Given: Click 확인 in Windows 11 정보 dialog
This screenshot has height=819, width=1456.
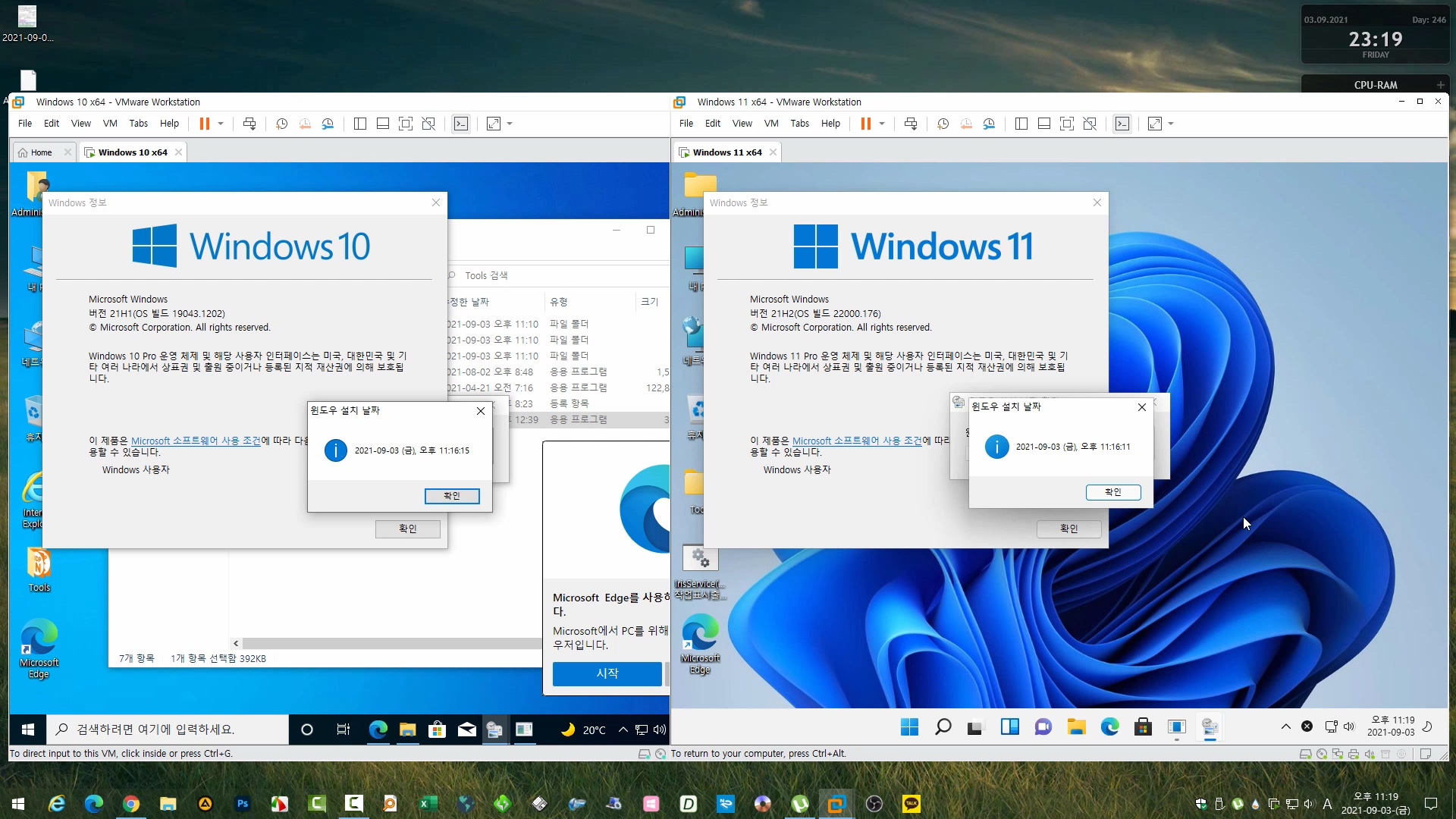Looking at the screenshot, I should [x=1069, y=529].
